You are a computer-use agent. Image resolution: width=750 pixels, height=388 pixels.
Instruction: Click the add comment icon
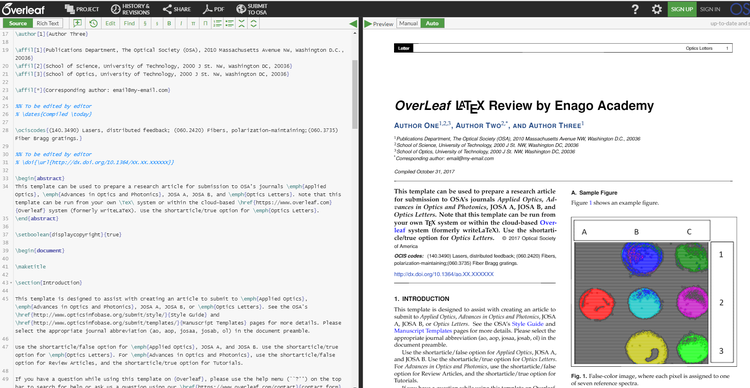[77, 23]
